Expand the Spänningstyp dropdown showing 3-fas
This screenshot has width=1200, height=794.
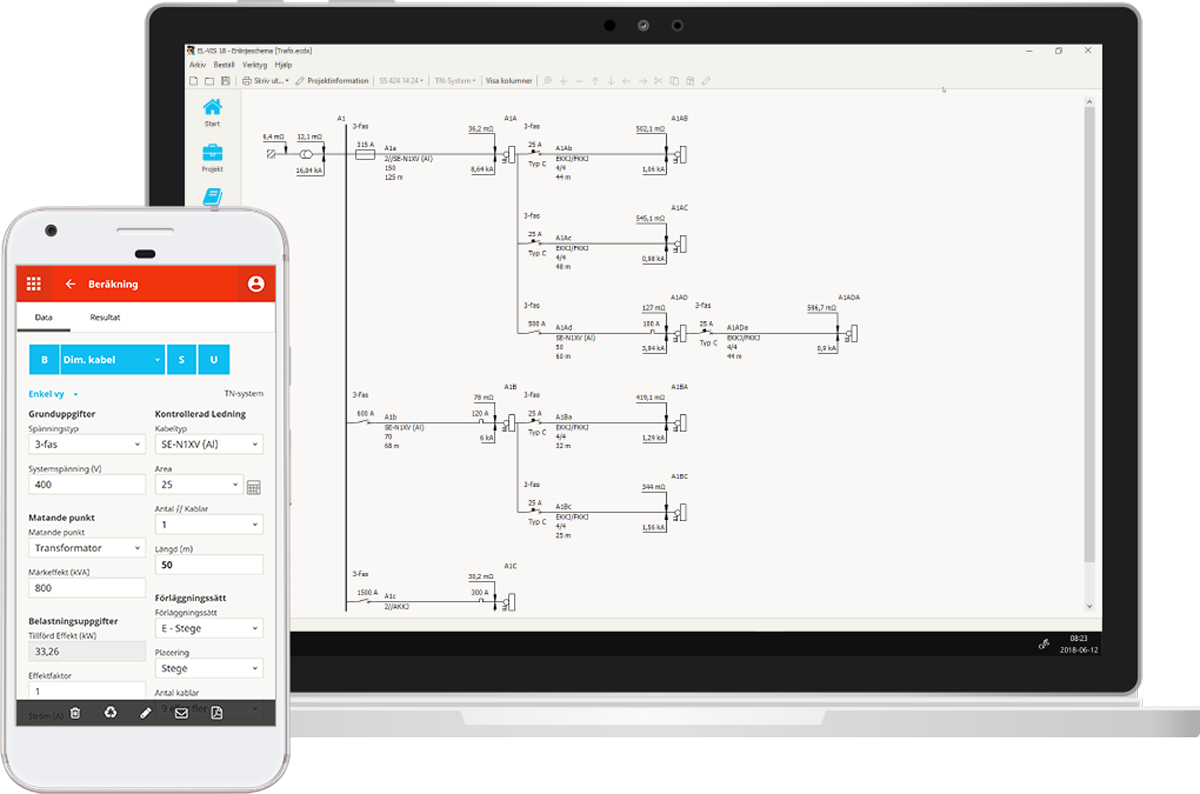tap(87, 444)
